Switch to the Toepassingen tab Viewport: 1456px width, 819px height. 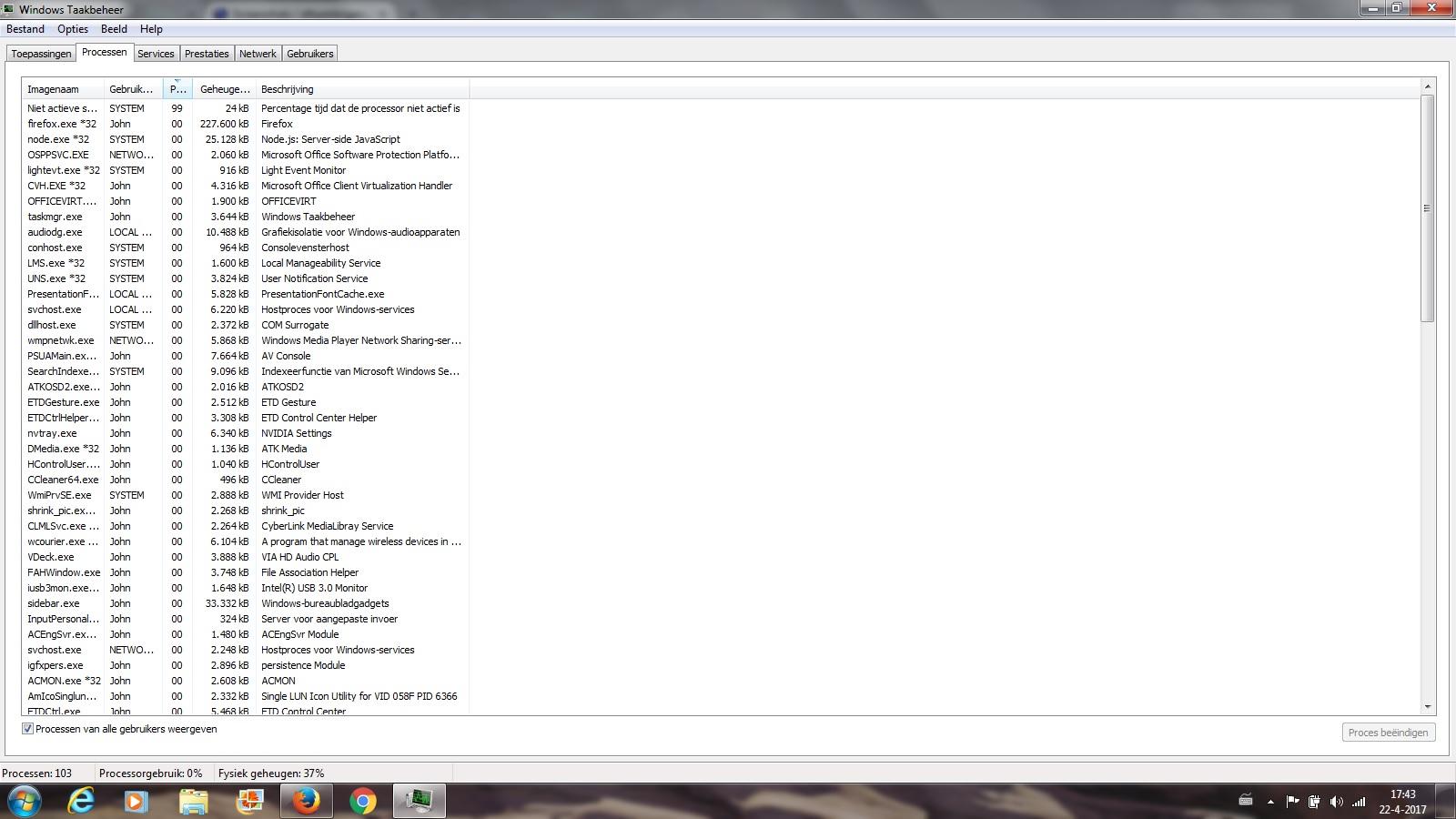click(41, 54)
